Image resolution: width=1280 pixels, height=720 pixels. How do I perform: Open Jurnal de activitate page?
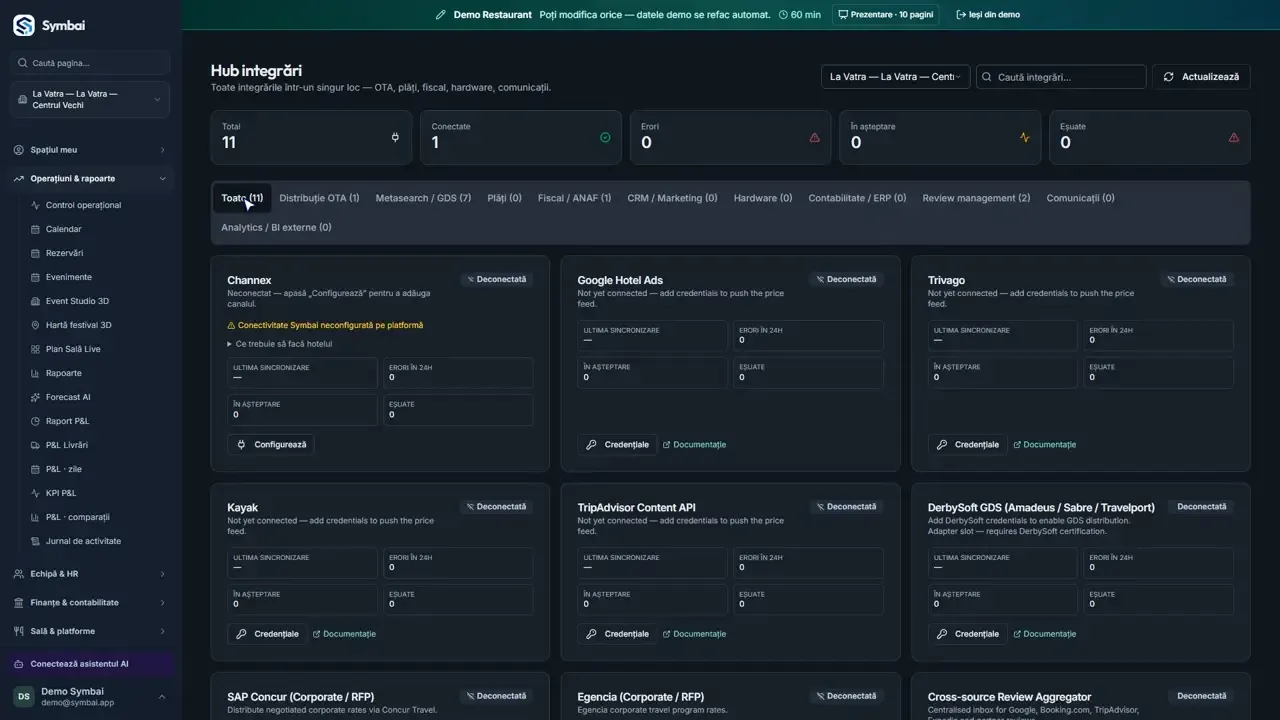pos(83,541)
